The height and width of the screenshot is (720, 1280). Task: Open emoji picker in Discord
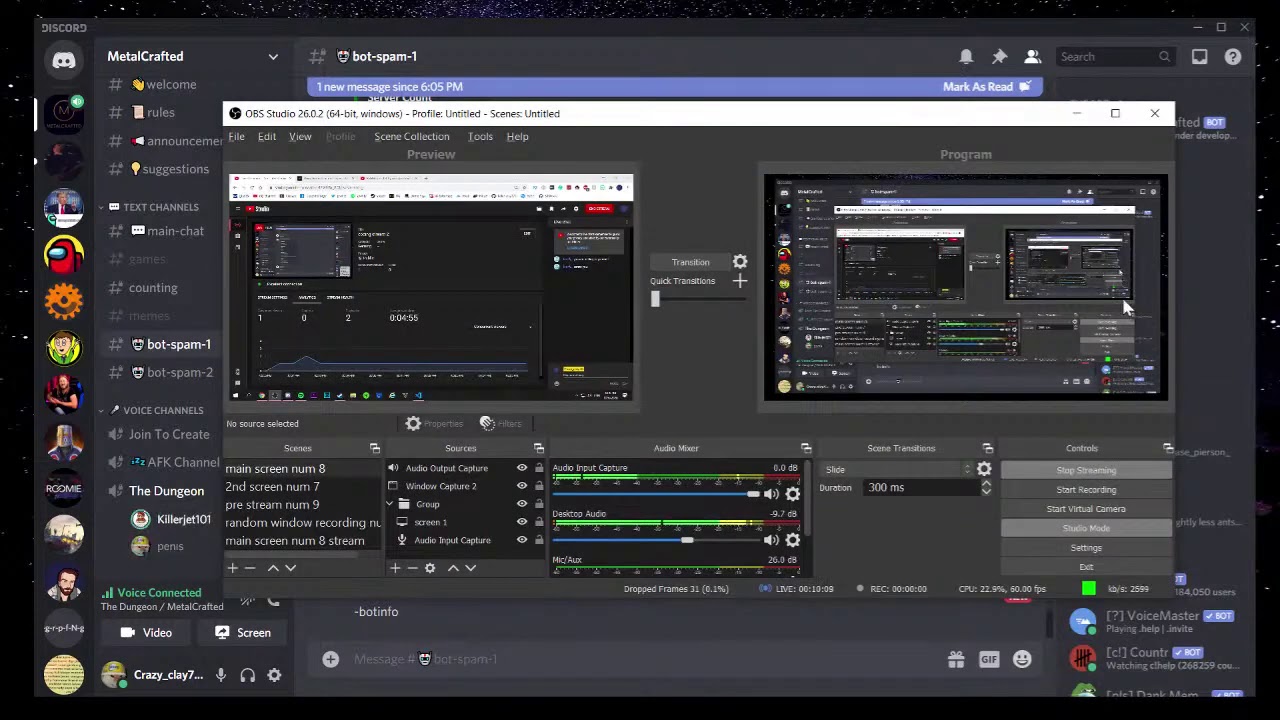(x=1022, y=659)
